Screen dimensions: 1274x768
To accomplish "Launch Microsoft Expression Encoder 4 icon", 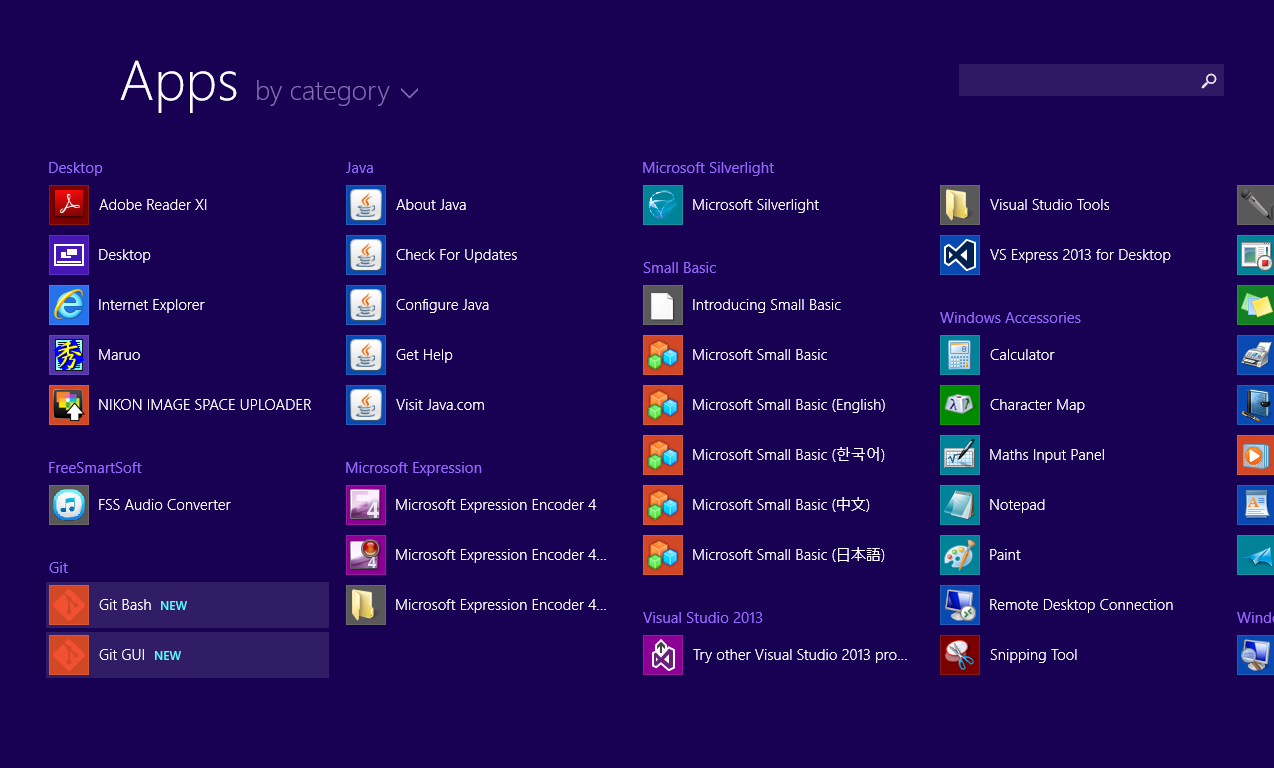I will [366, 505].
